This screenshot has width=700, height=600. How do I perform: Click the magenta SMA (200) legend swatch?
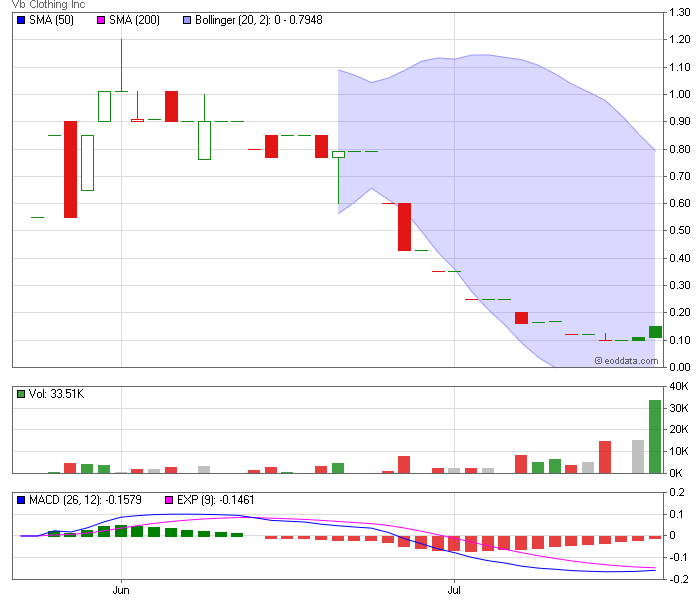(101, 20)
